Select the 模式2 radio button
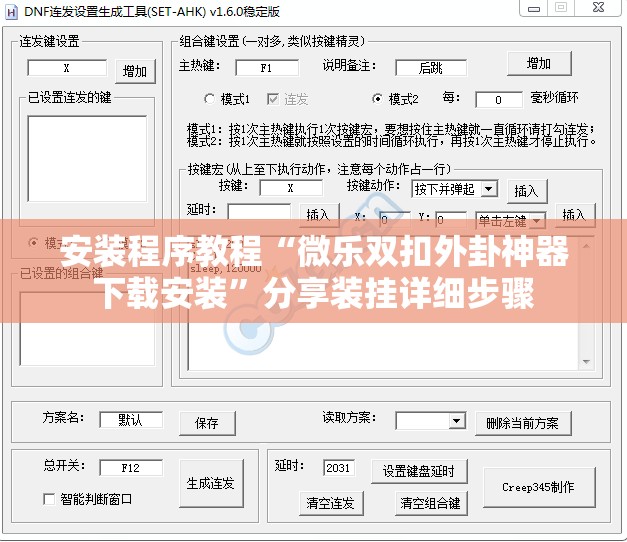The width and height of the screenshot is (627, 542). point(377,99)
